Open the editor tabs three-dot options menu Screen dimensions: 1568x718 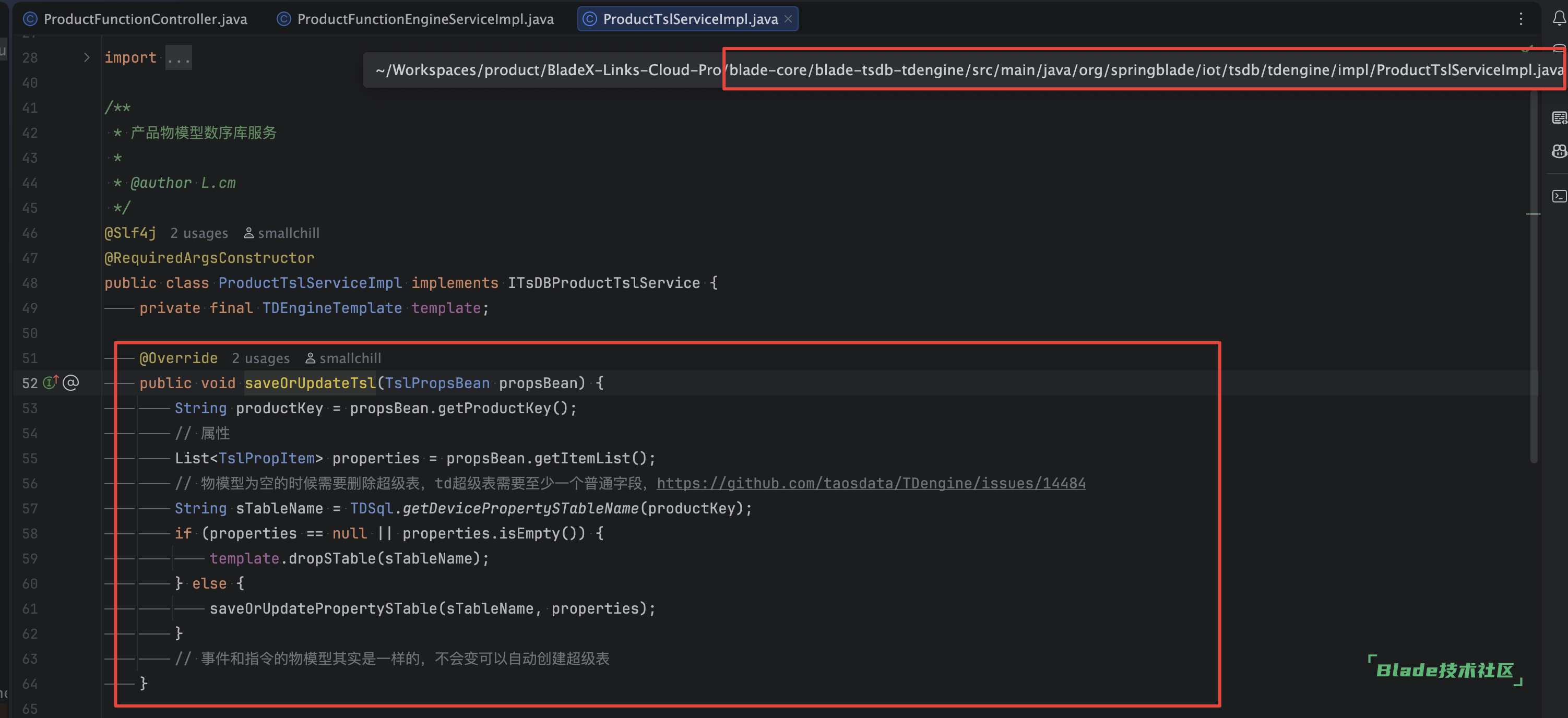pos(1521,19)
